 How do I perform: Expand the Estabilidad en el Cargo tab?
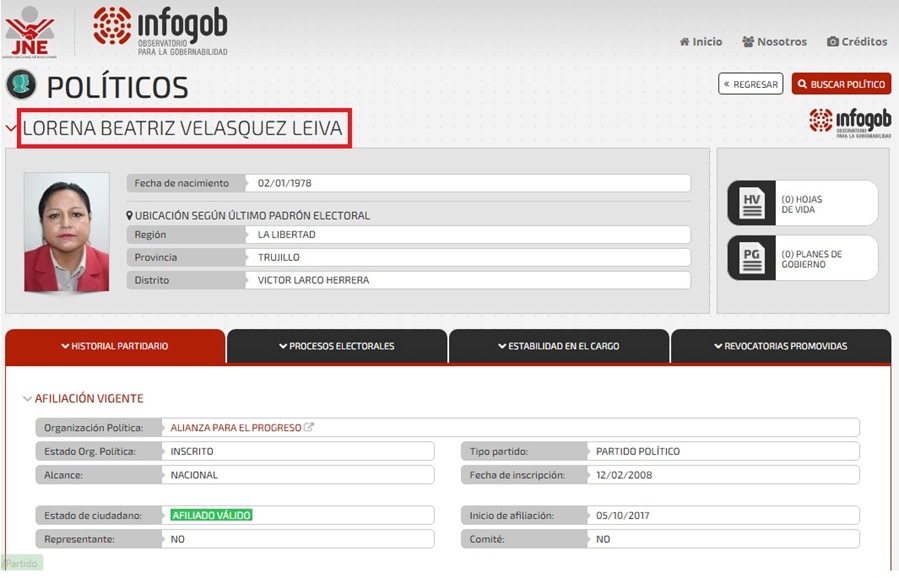tap(559, 346)
